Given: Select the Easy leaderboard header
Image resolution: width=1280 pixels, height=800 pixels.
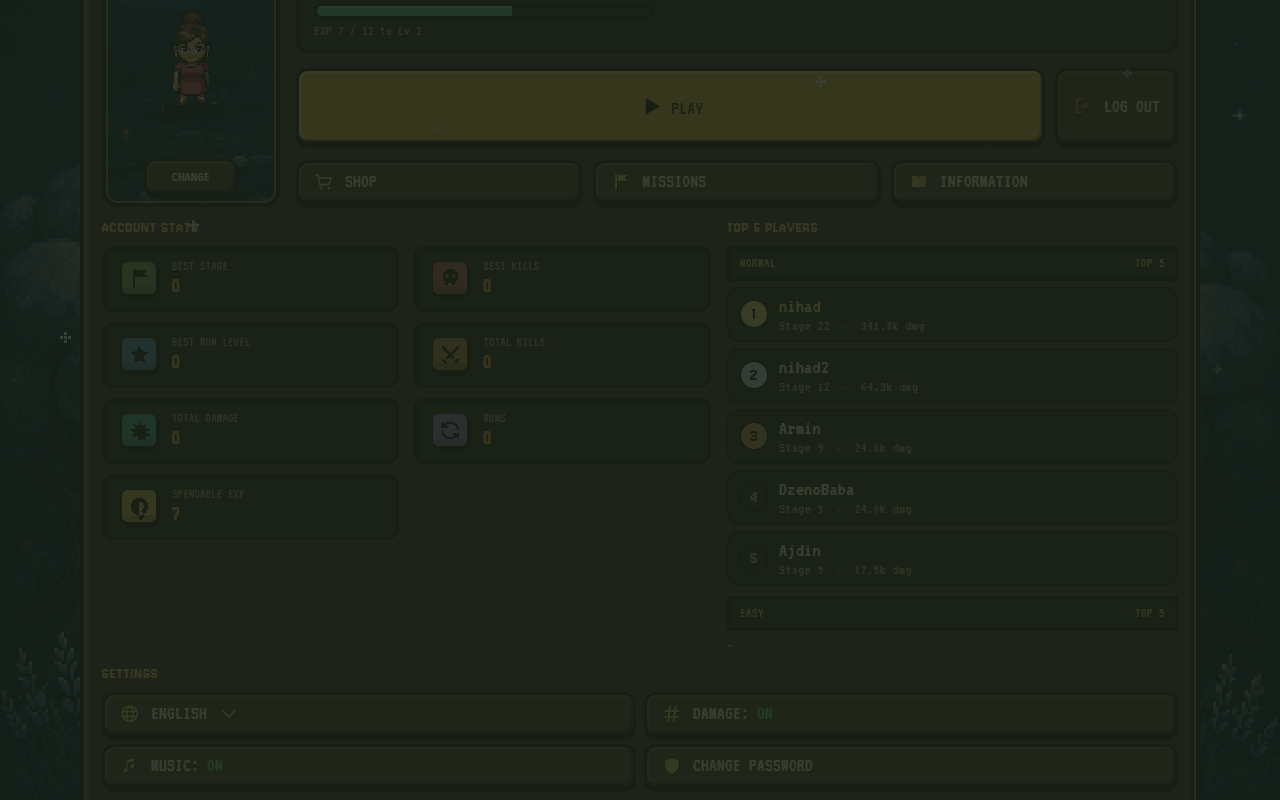Looking at the screenshot, I should pyautogui.click(x=952, y=613).
